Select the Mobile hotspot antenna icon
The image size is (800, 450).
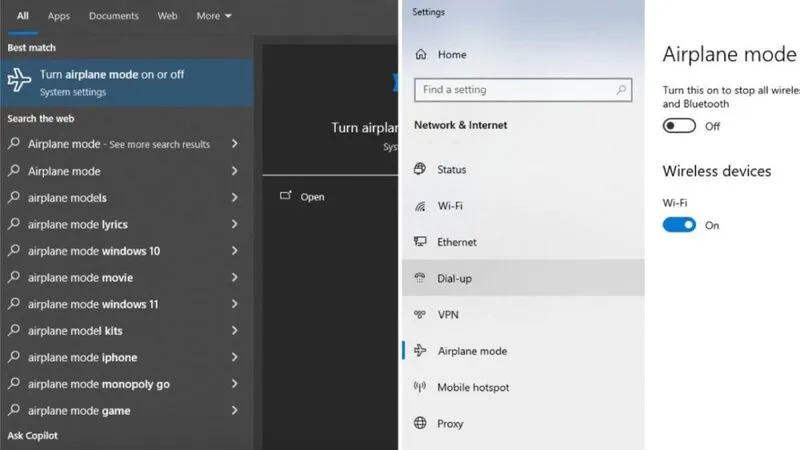[420, 387]
